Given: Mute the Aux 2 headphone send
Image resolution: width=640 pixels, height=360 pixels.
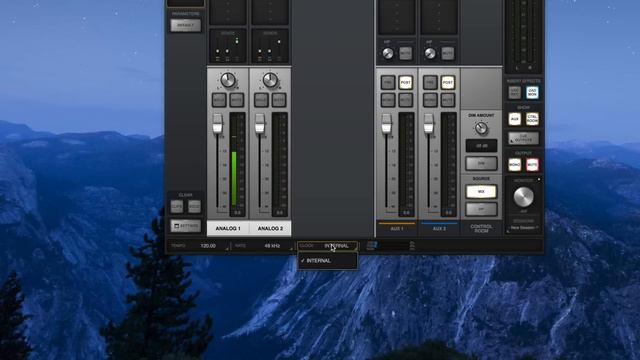Looking at the screenshot, I should 448,53.
